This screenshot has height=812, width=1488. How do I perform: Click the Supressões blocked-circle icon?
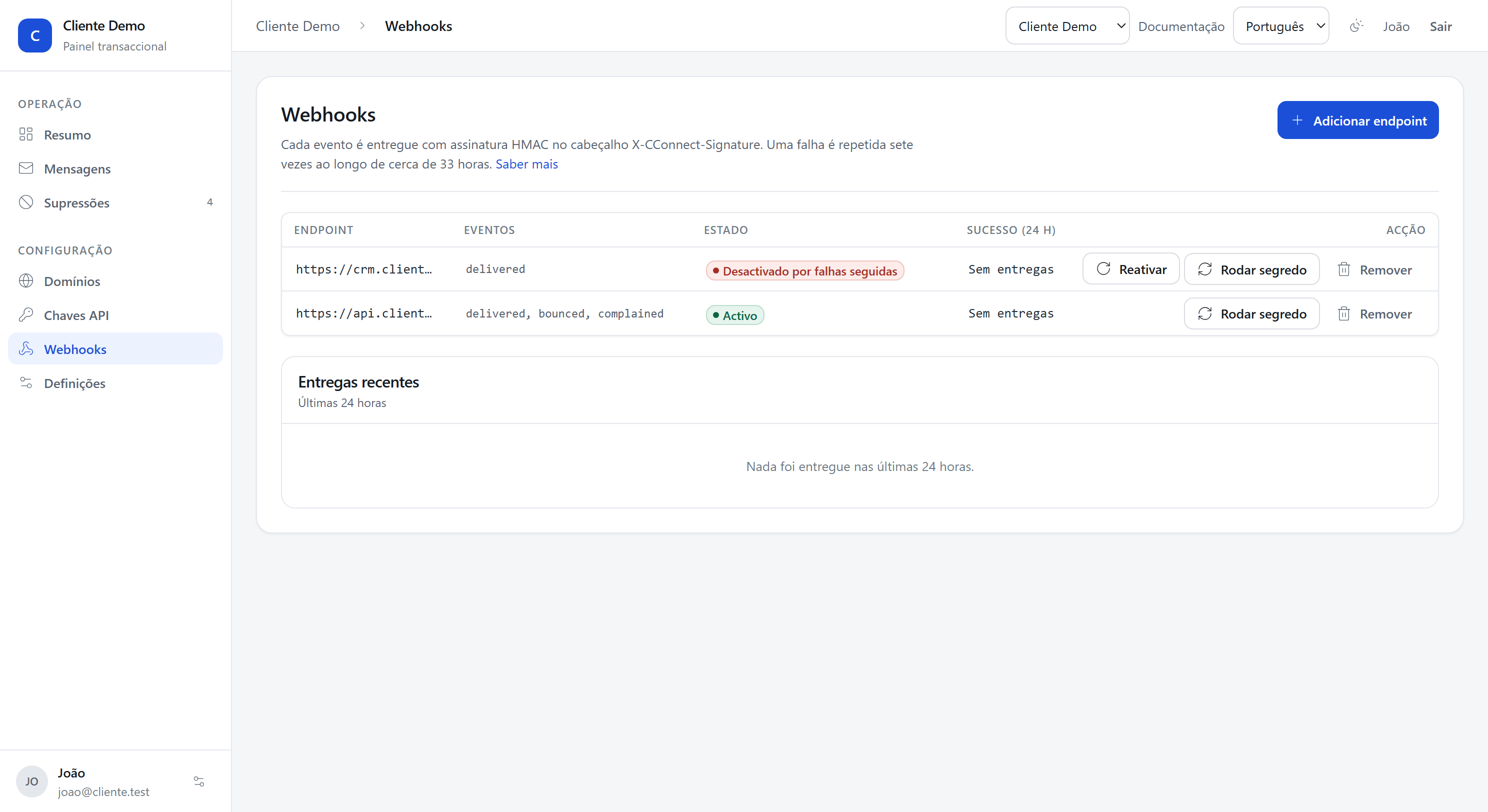pyautogui.click(x=26, y=202)
